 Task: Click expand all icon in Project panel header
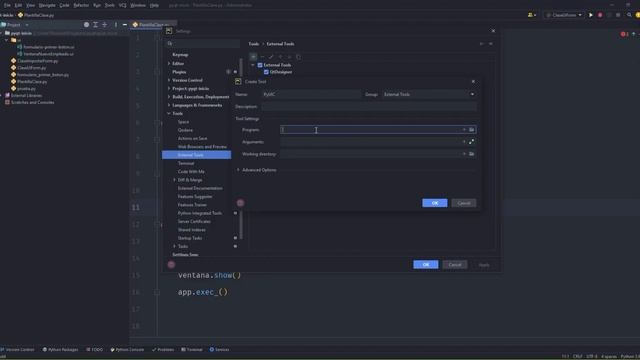(x=96, y=24)
